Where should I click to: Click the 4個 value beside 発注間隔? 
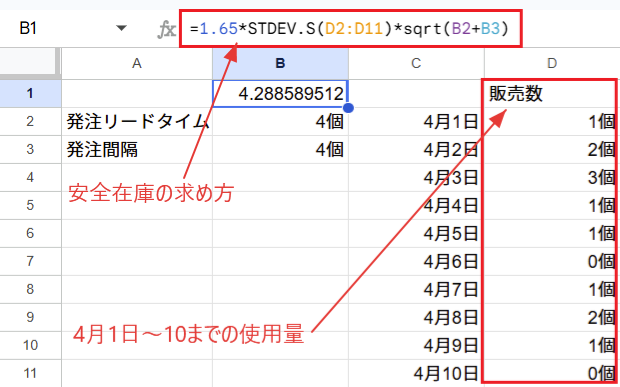(280, 149)
